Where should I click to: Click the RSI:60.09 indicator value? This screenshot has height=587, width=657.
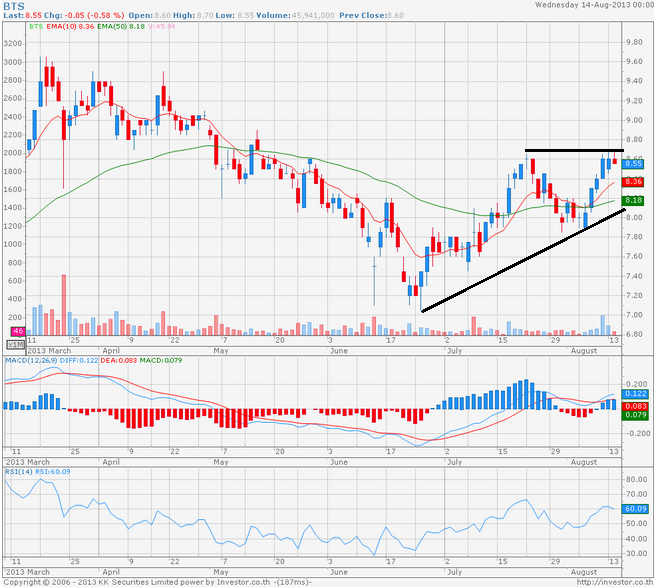pos(53,472)
